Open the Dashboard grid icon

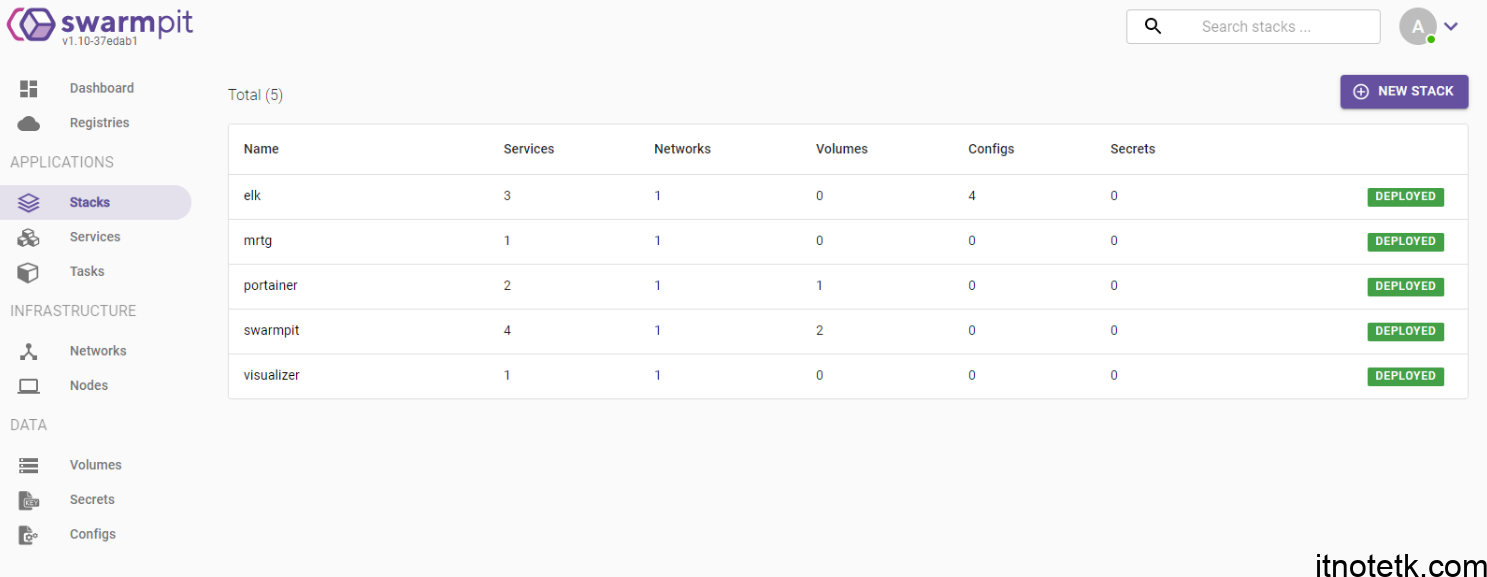click(28, 89)
